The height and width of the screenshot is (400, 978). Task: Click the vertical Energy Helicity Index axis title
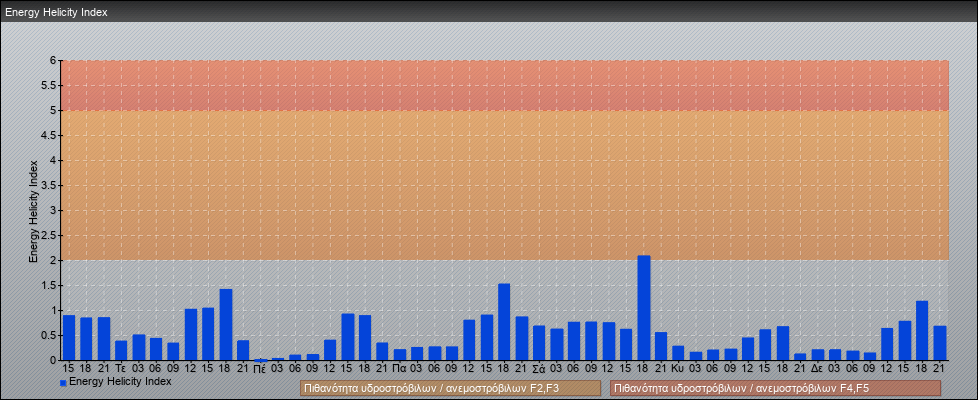pos(34,211)
